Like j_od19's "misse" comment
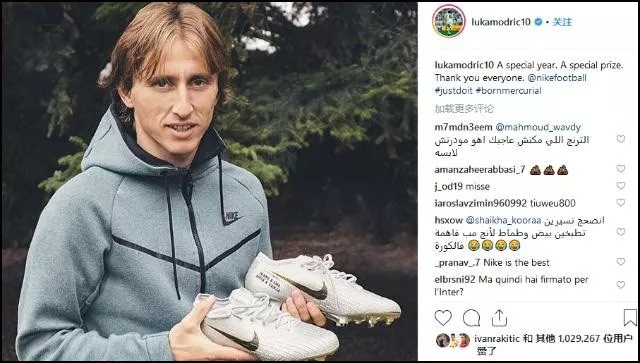This screenshot has height=363, width=640. 621,186
